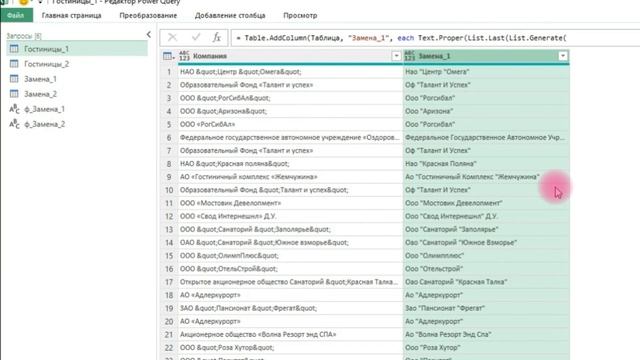The width and height of the screenshot is (640, 360).
Task: Click cell 'ООО «Свод Интернешнл» Д.У.'
Action: click(x=290, y=216)
